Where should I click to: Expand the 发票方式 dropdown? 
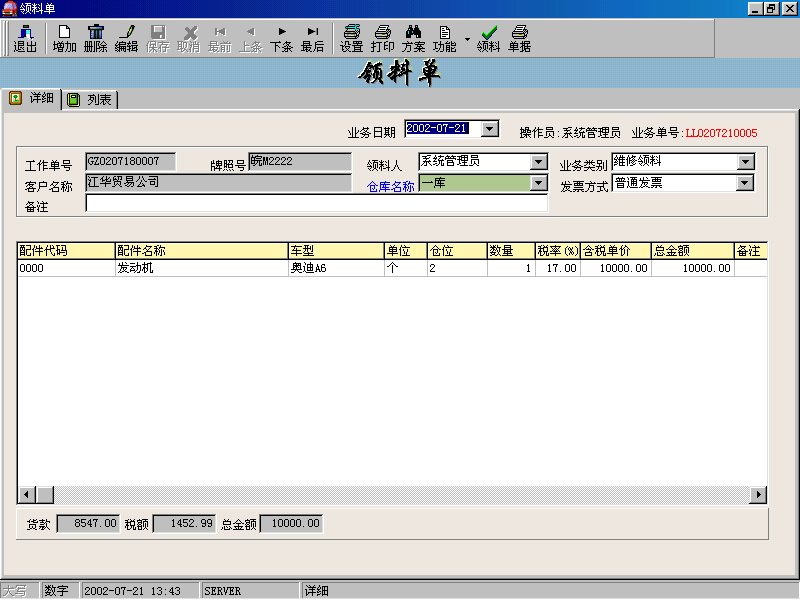[x=745, y=183]
